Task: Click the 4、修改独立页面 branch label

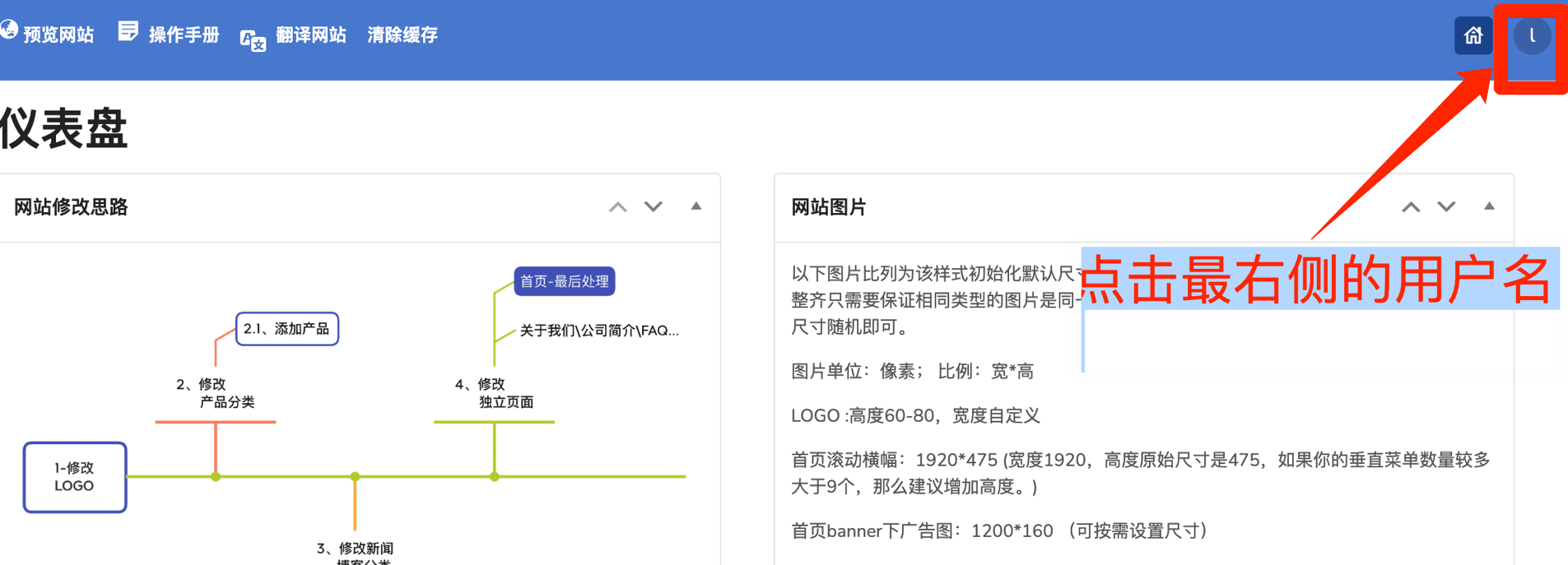Action: pyautogui.click(x=494, y=393)
